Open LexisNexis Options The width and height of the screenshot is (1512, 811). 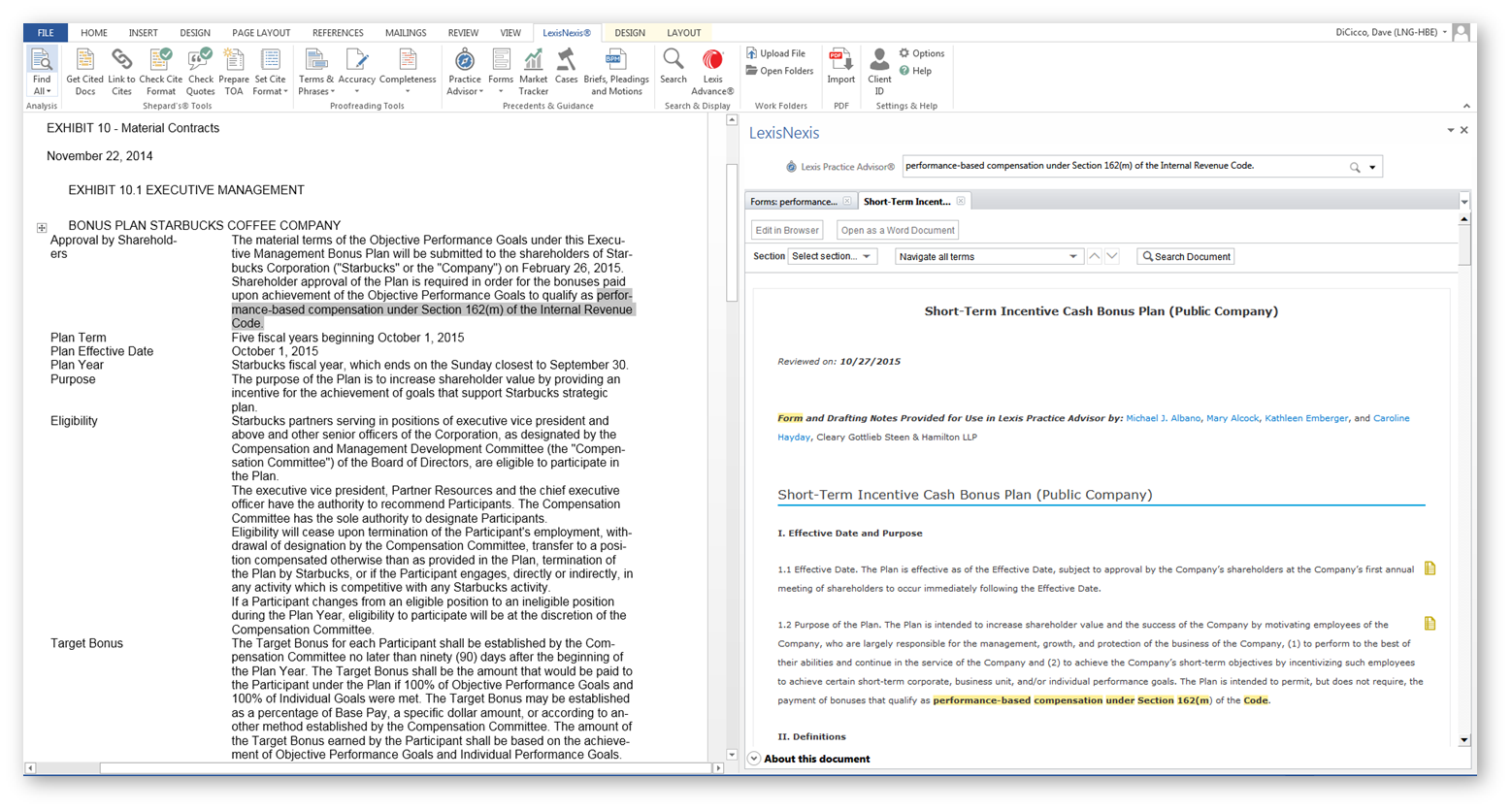point(921,53)
